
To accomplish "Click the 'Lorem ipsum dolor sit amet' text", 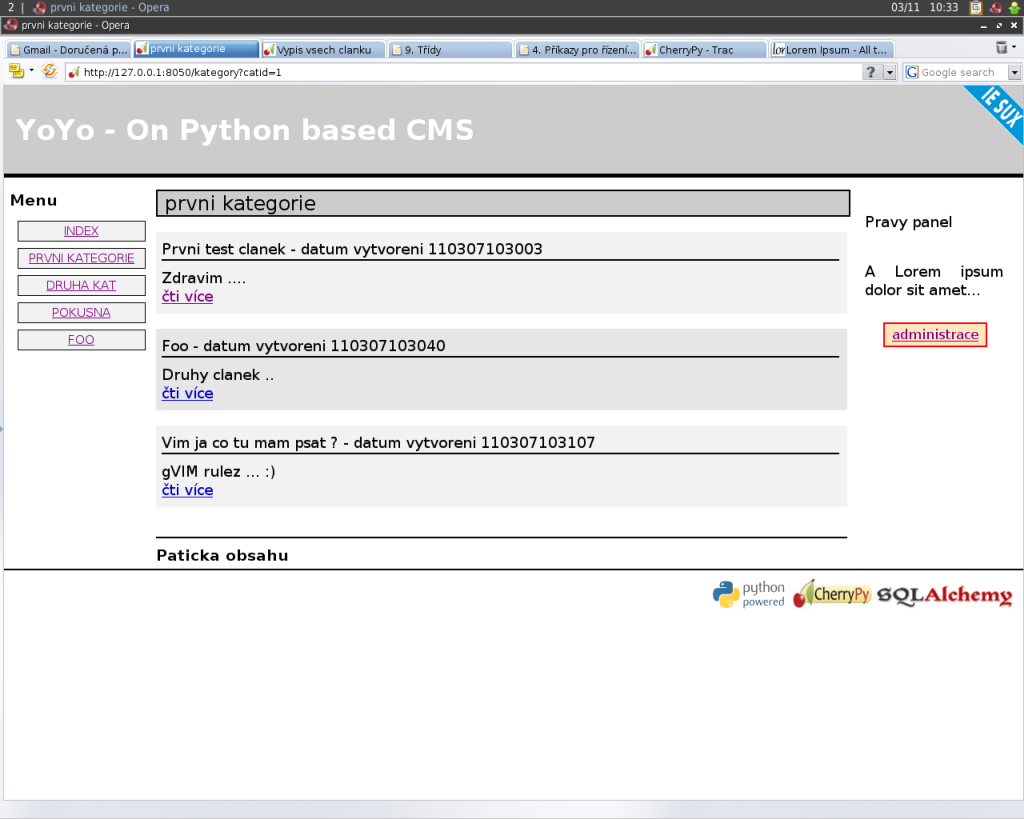I will pyautogui.click(x=934, y=280).
